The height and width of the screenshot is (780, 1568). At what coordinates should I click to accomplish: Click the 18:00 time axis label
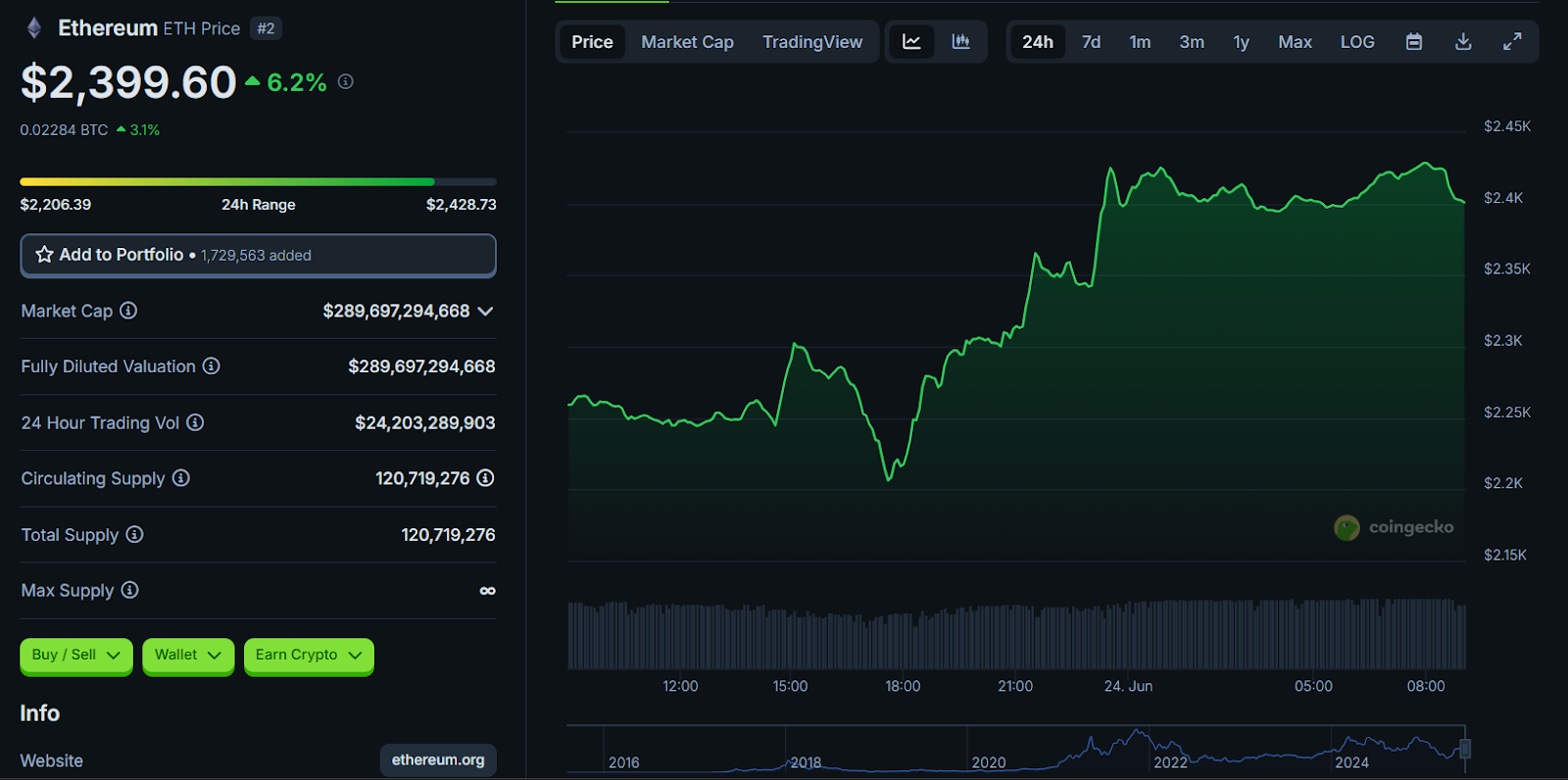[x=903, y=686]
